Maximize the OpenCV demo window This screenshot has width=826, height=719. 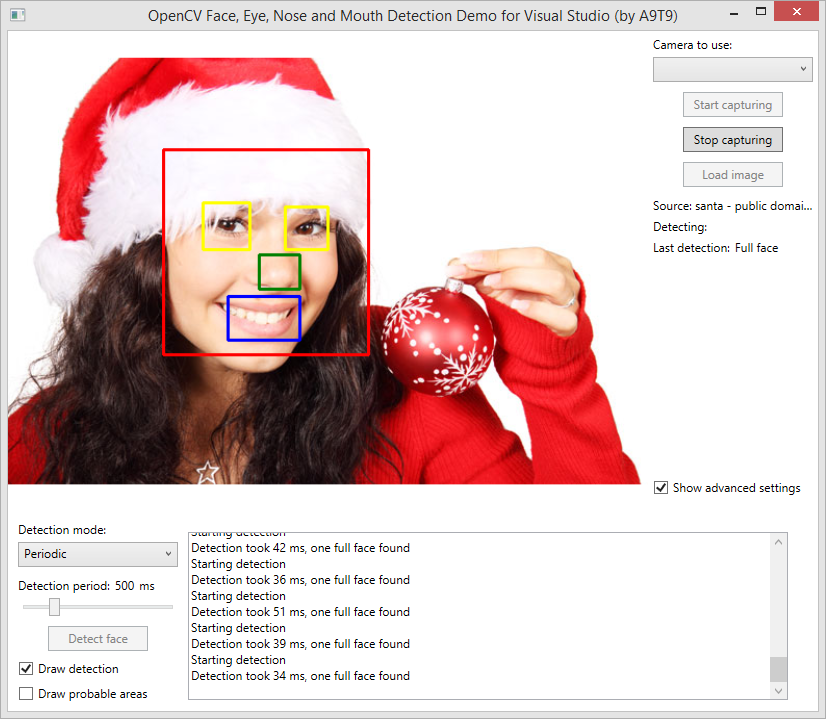[x=761, y=12]
